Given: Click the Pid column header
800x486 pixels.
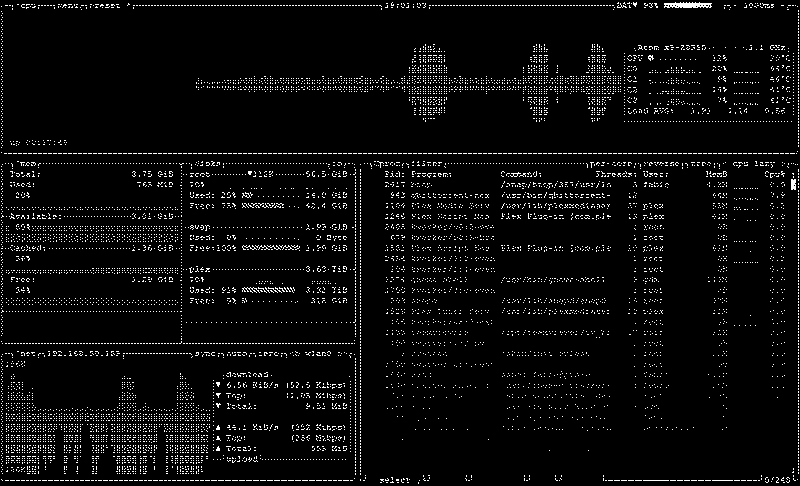Looking at the screenshot, I should (394, 174).
